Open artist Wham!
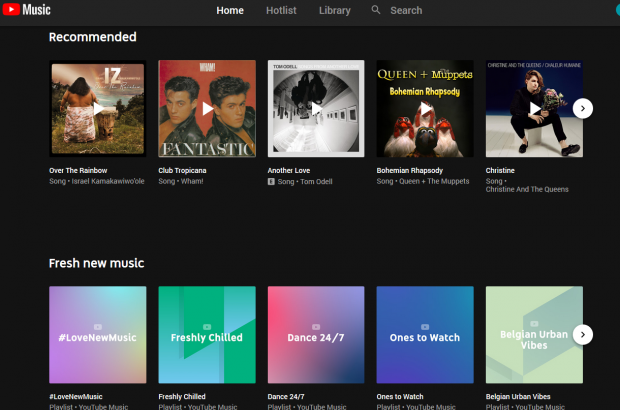The image size is (620, 410). pos(192,181)
